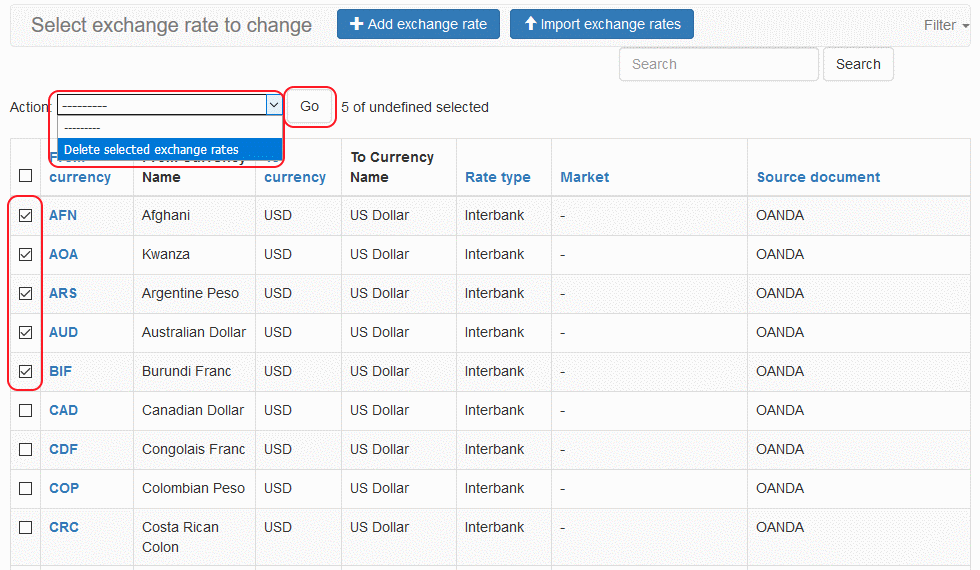
Task: Open the COP currency link
Action: click(x=64, y=488)
